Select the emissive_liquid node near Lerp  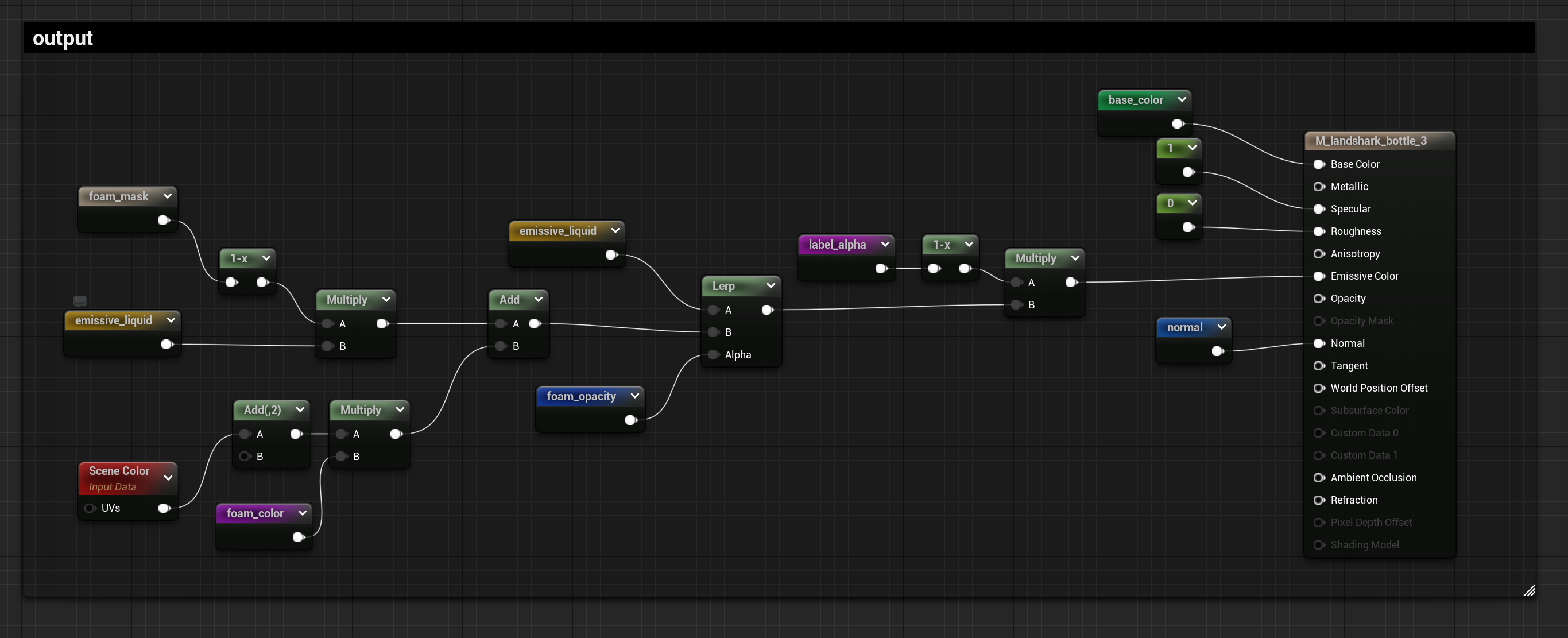557,231
